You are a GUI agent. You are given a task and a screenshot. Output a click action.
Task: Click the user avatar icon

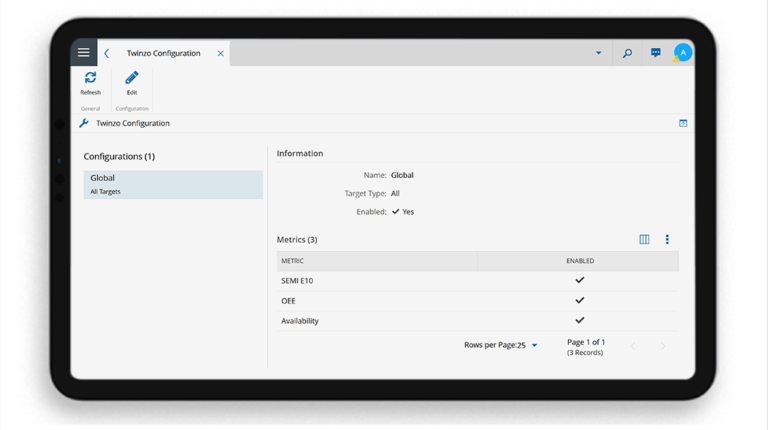(683, 53)
